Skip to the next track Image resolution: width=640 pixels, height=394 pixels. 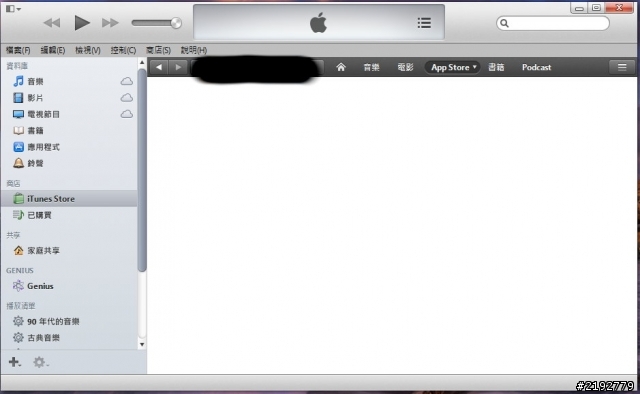click(110, 23)
